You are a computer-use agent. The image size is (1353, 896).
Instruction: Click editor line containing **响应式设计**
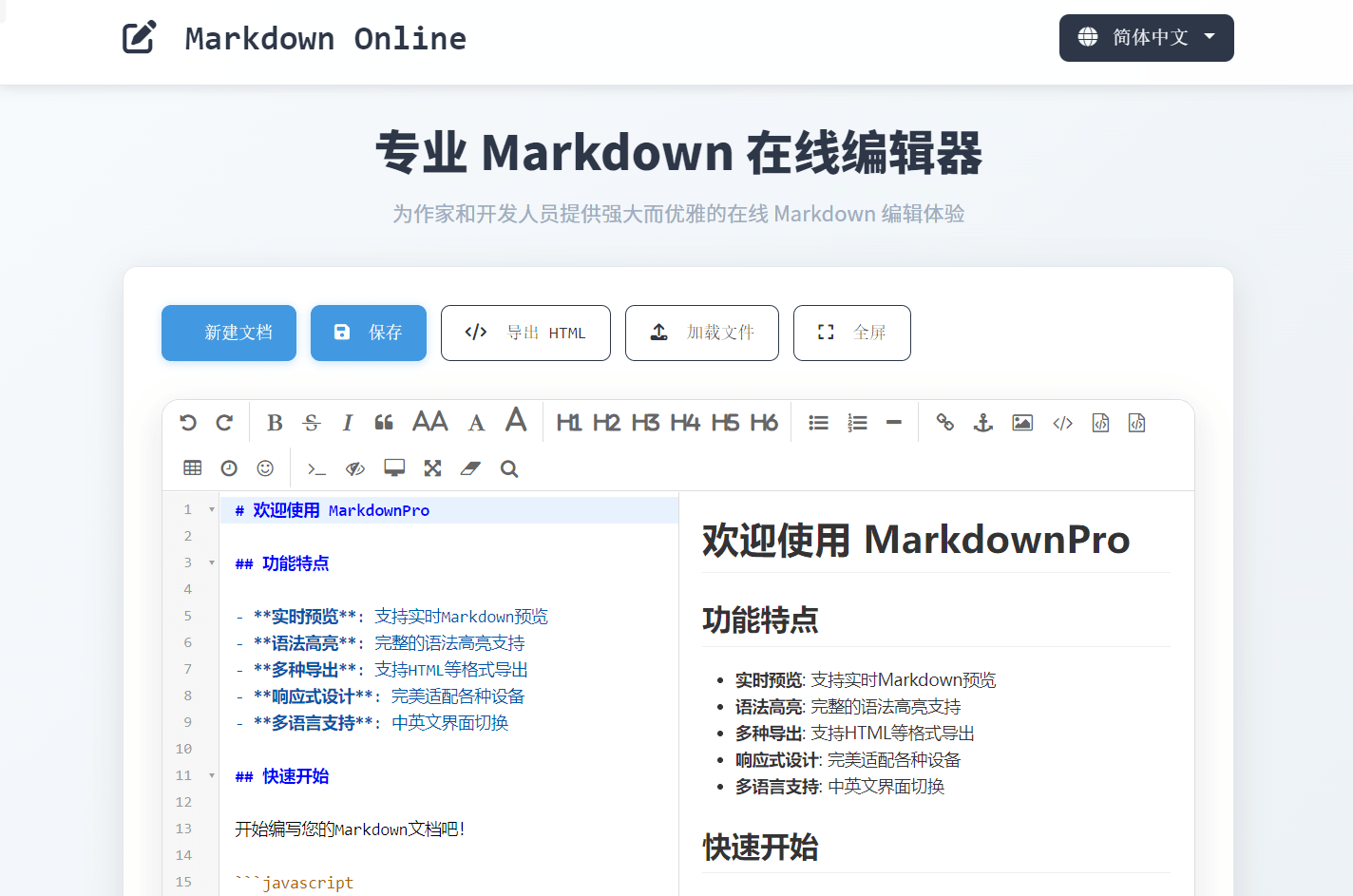pyautogui.click(x=380, y=696)
